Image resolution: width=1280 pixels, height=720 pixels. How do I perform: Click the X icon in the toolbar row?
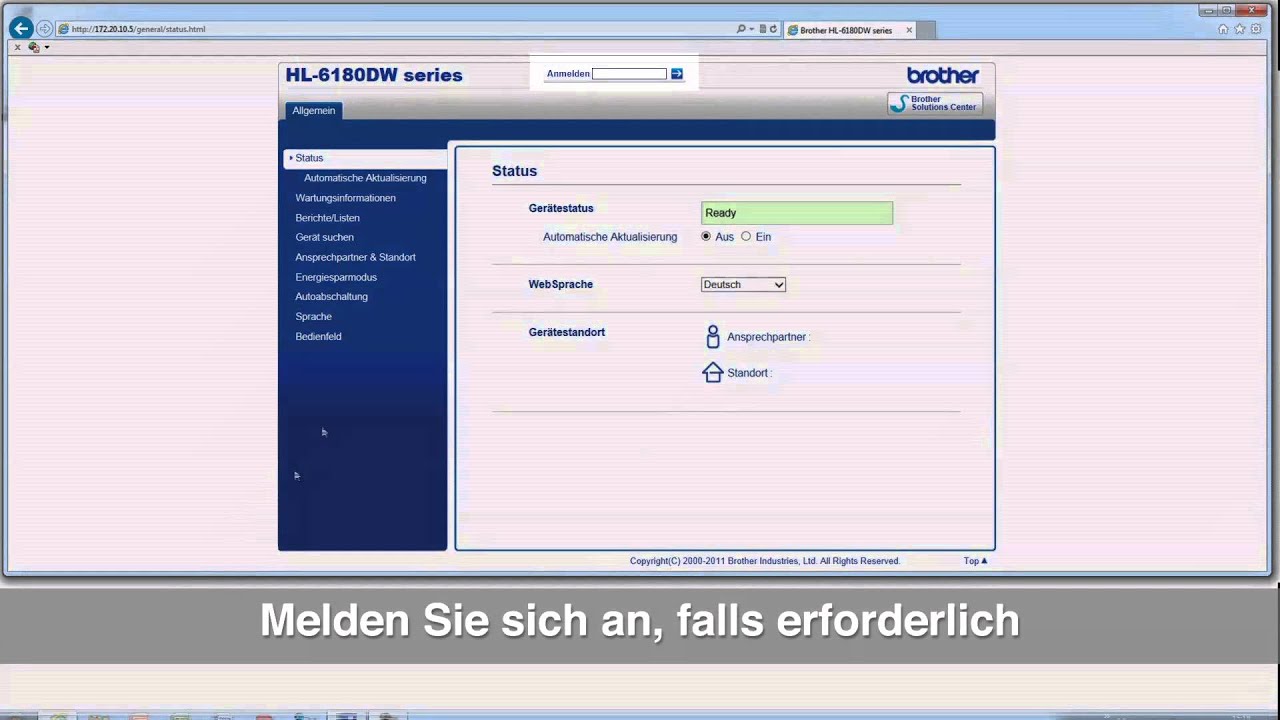(x=17, y=47)
